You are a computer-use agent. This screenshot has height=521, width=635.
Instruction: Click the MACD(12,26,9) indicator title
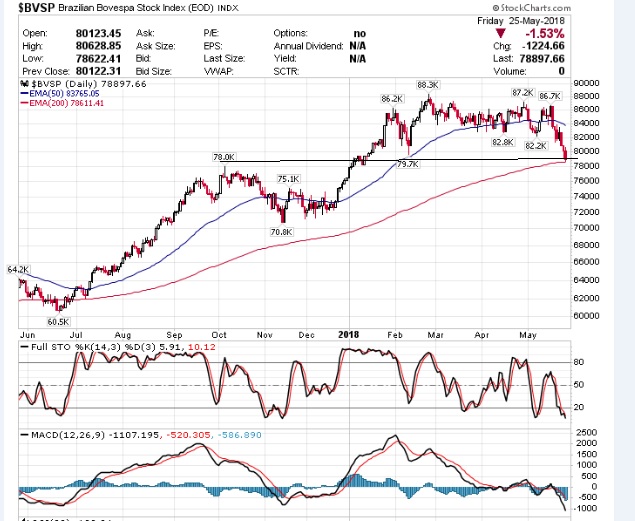click(x=68, y=435)
